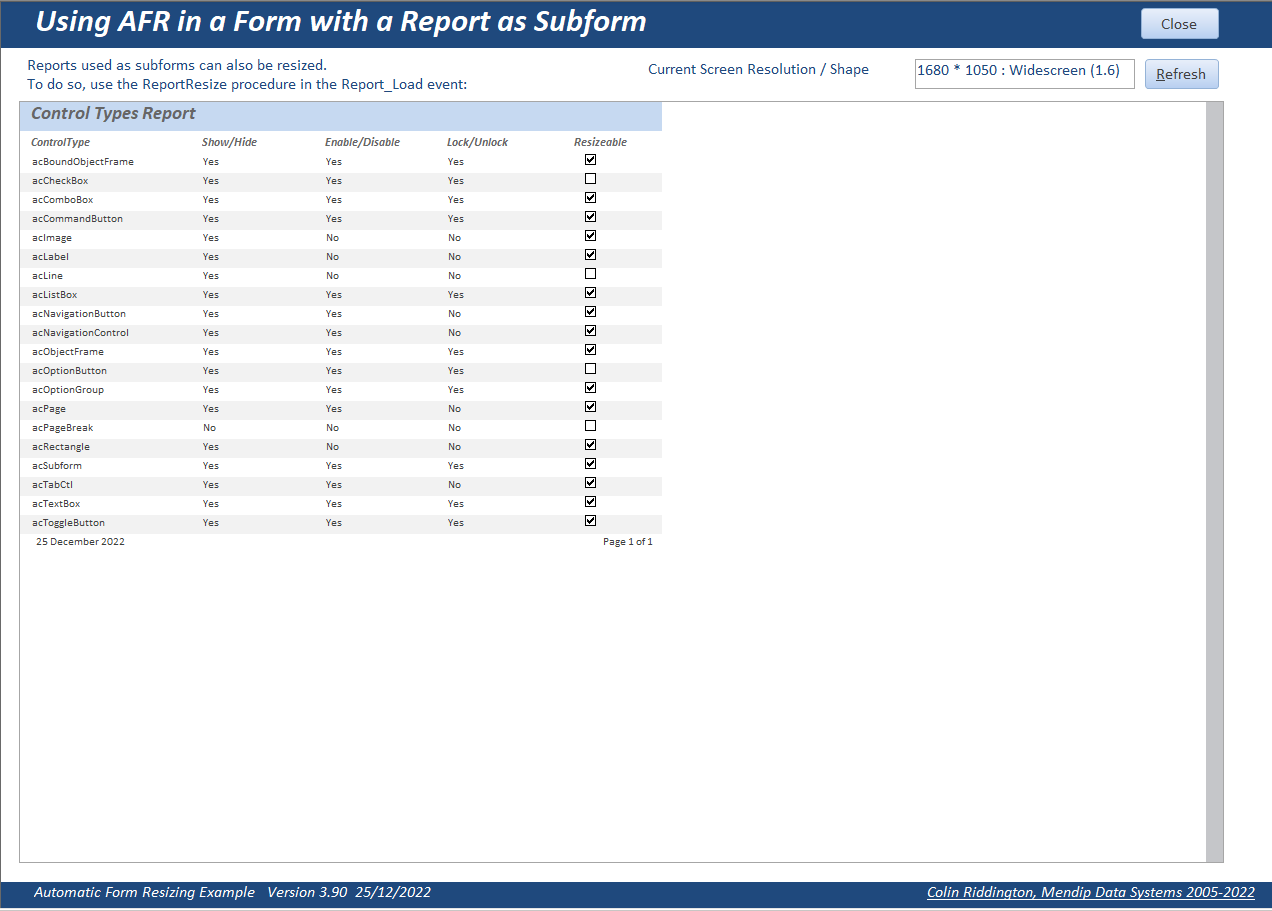Select the acLine row label
1272x911 pixels.
47,275
